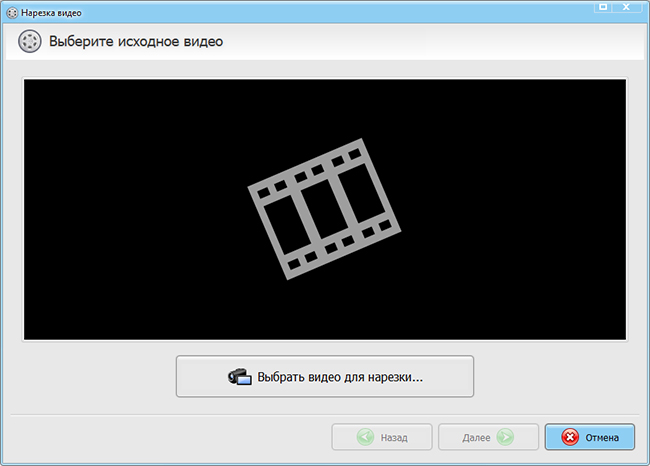Click the film reel icon beside 'Выберите исходное видео'
The width and height of the screenshot is (650, 466).
pyautogui.click(x=29, y=41)
